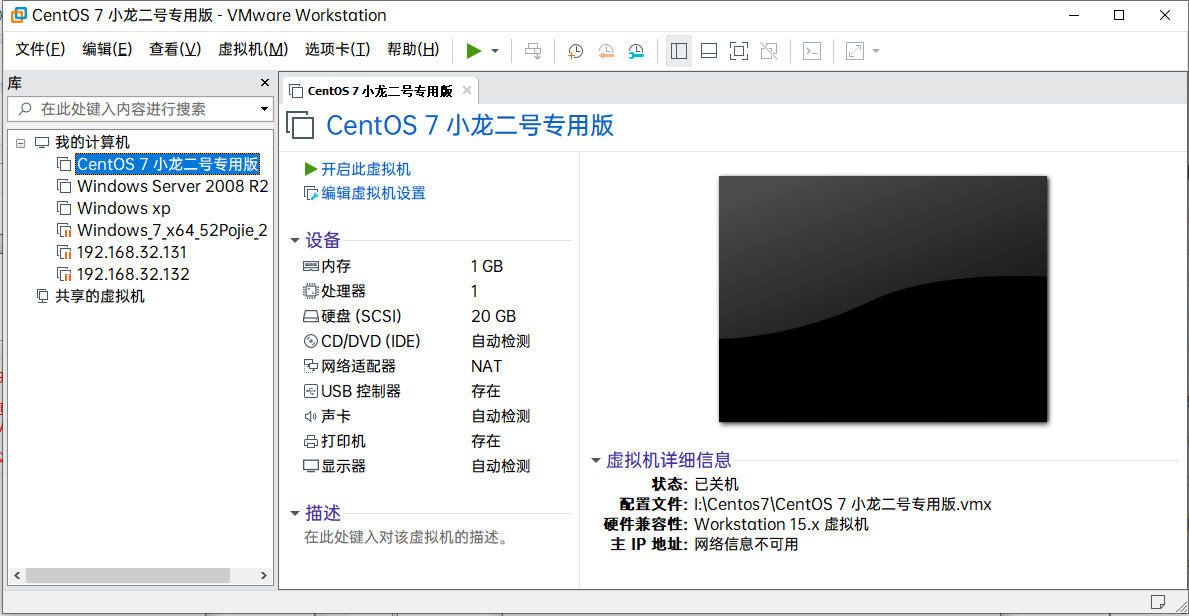The height and width of the screenshot is (616, 1189).
Task: Enter full screen mode icon
Action: pyautogui.click(x=739, y=51)
